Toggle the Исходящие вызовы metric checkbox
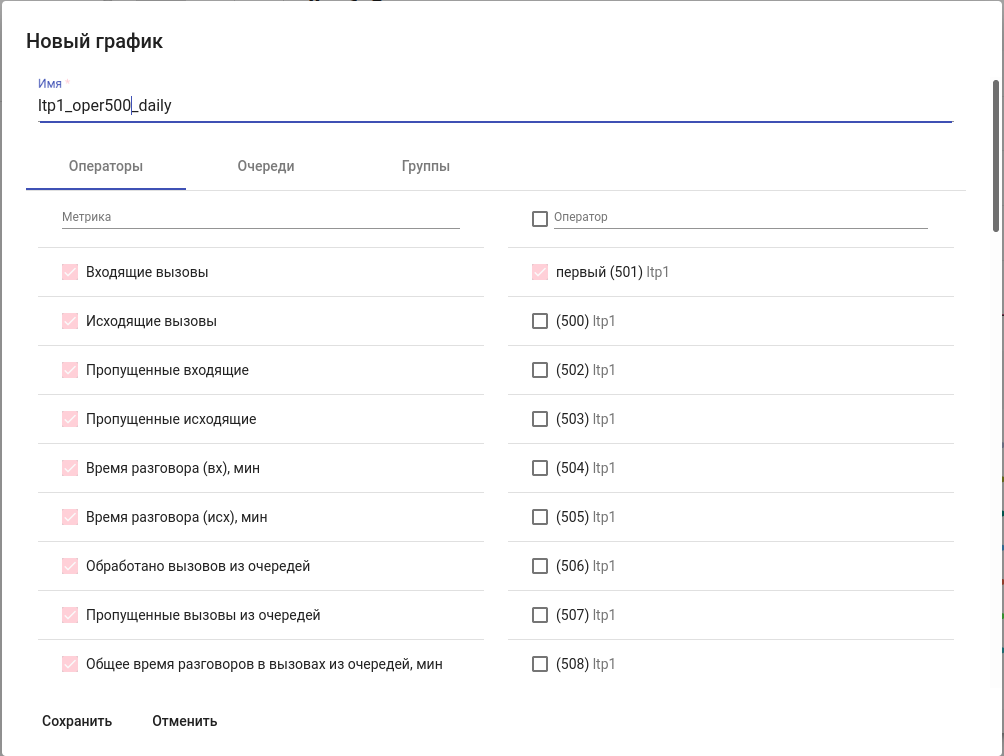1004x756 pixels. (70, 321)
